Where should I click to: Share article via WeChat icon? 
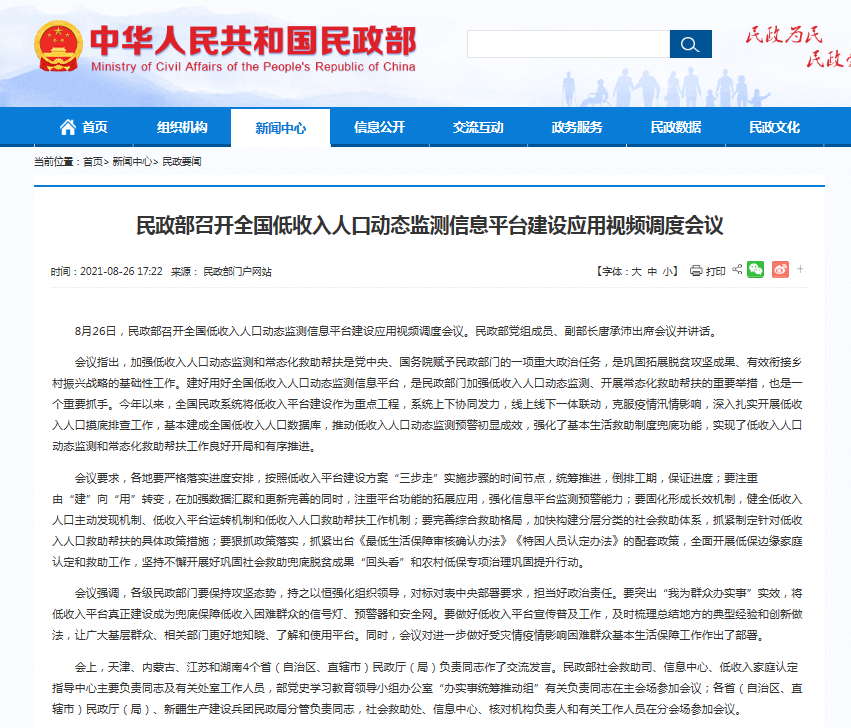pos(756,270)
